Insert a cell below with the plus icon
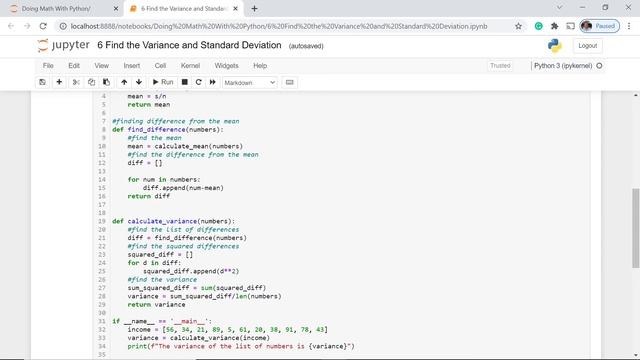 (x=59, y=82)
